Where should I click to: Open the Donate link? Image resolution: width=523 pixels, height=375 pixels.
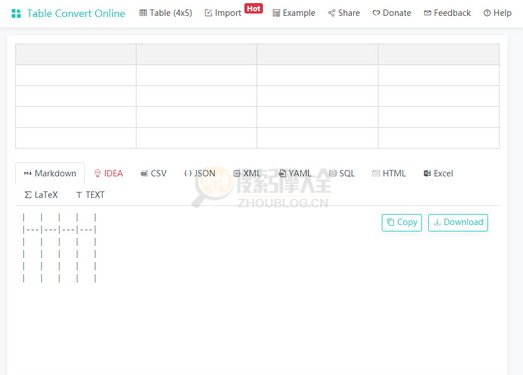pyautogui.click(x=392, y=13)
